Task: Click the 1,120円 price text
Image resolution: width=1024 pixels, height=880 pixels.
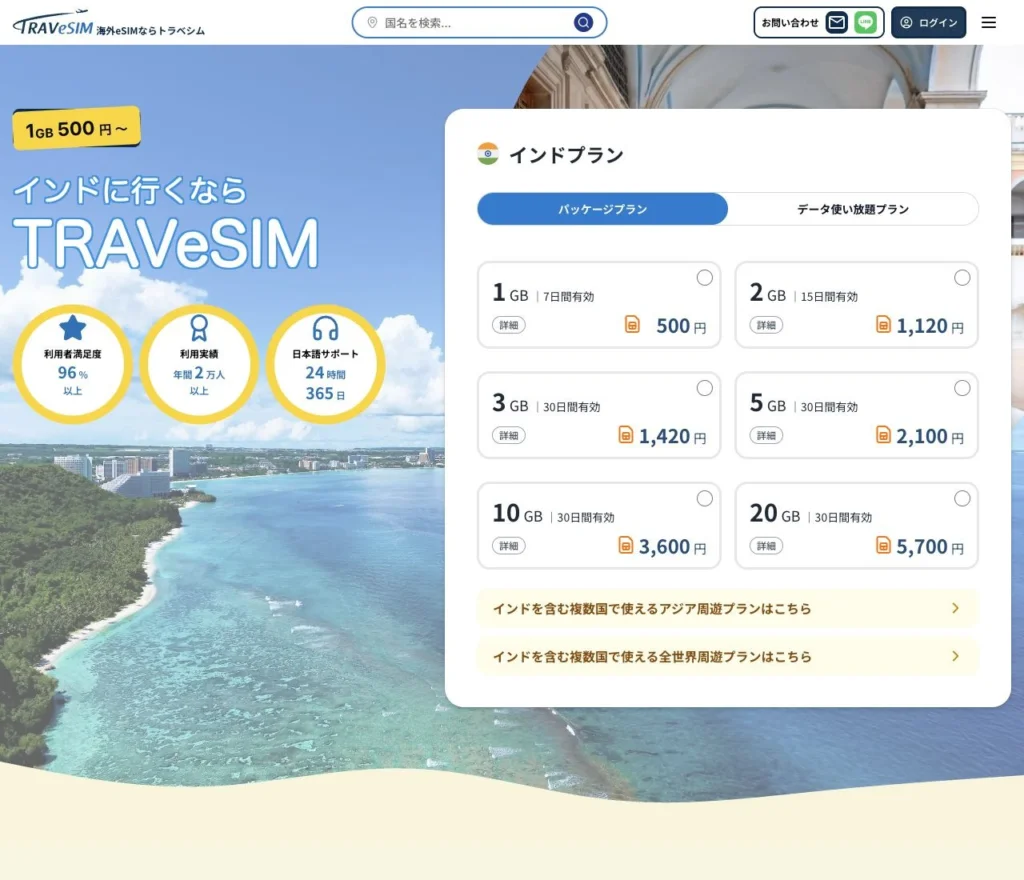Action: 930,326
